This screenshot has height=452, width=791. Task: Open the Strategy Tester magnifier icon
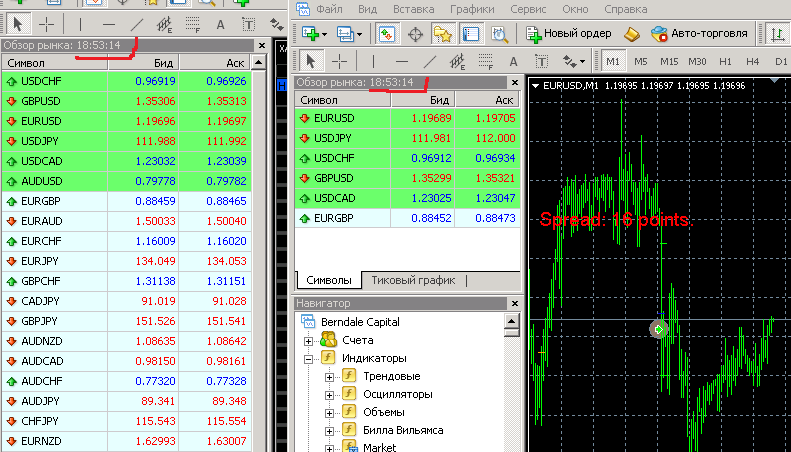[x=499, y=34]
